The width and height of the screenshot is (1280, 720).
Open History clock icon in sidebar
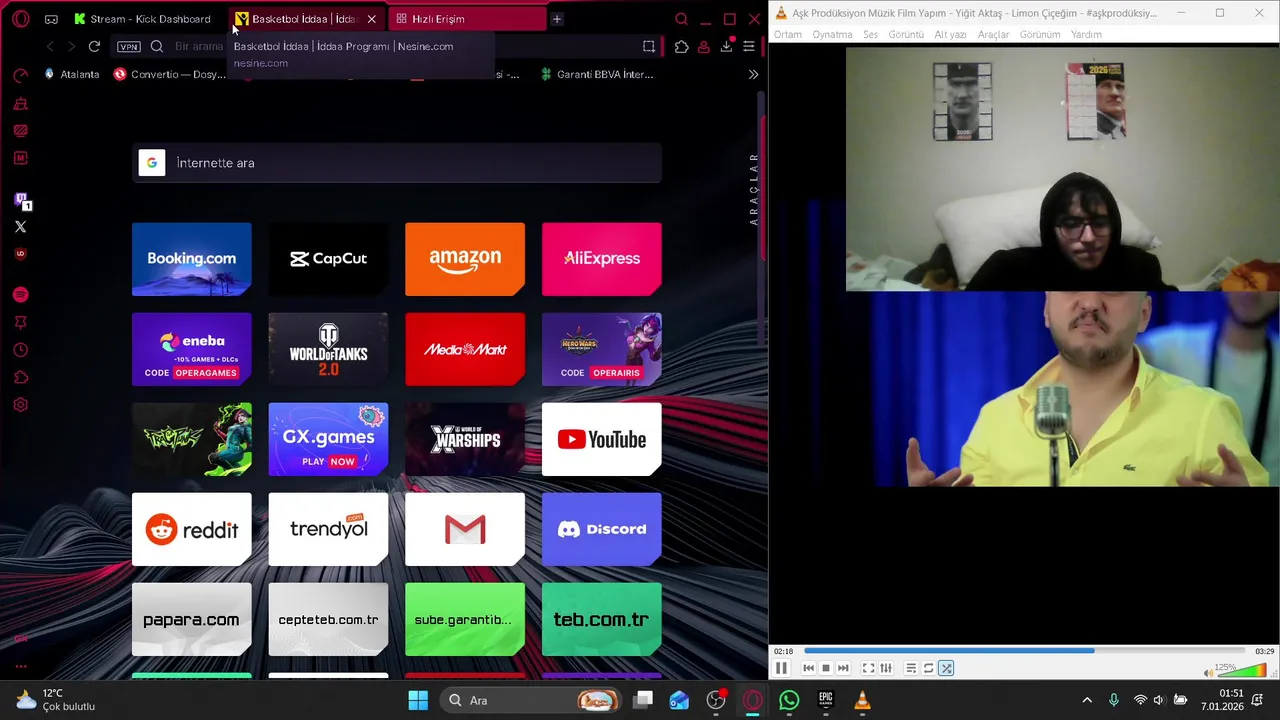[20, 350]
